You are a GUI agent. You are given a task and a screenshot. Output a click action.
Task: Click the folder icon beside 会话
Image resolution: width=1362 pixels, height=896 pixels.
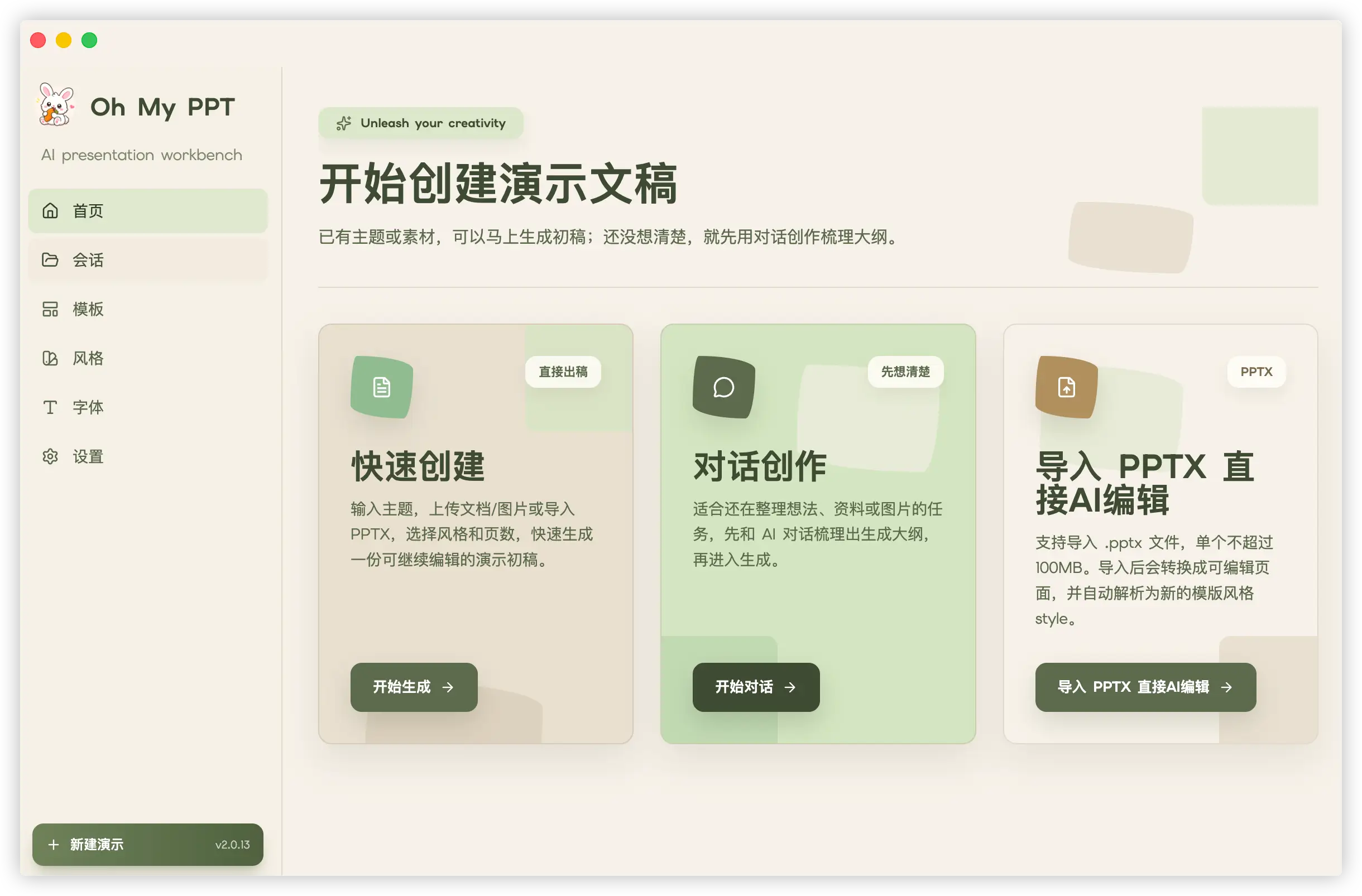(x=50, y=259)
